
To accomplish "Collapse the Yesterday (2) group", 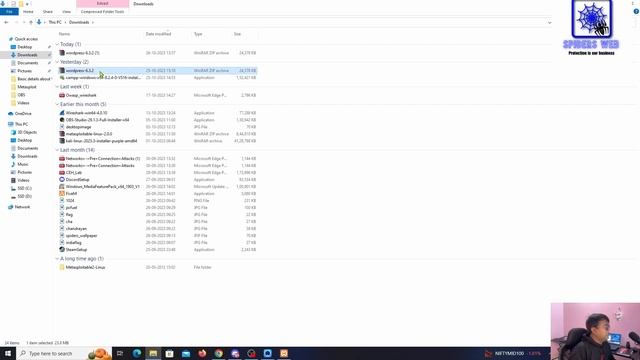I will click(x=57, y=62).
